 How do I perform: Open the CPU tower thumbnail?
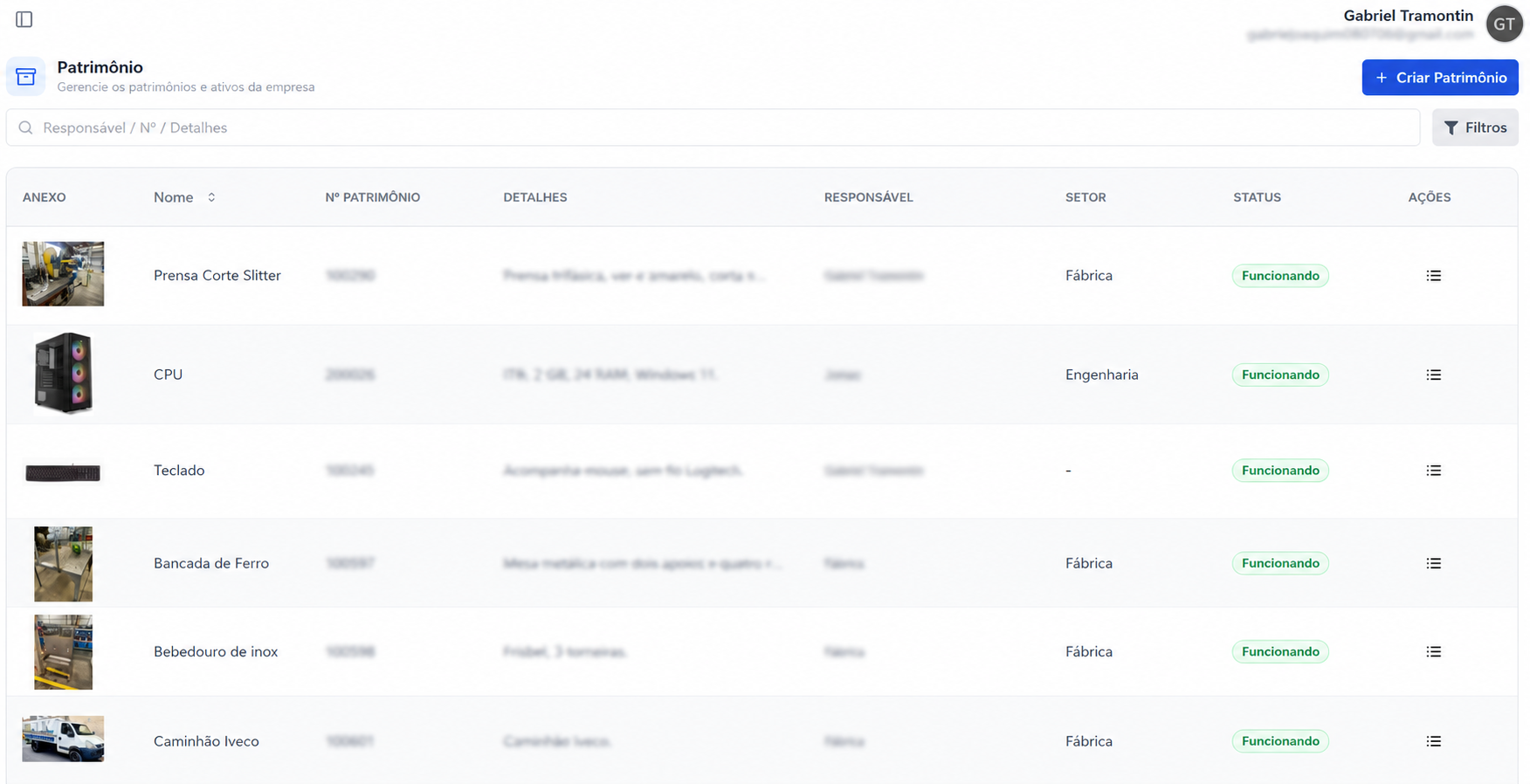click(63, 373)
